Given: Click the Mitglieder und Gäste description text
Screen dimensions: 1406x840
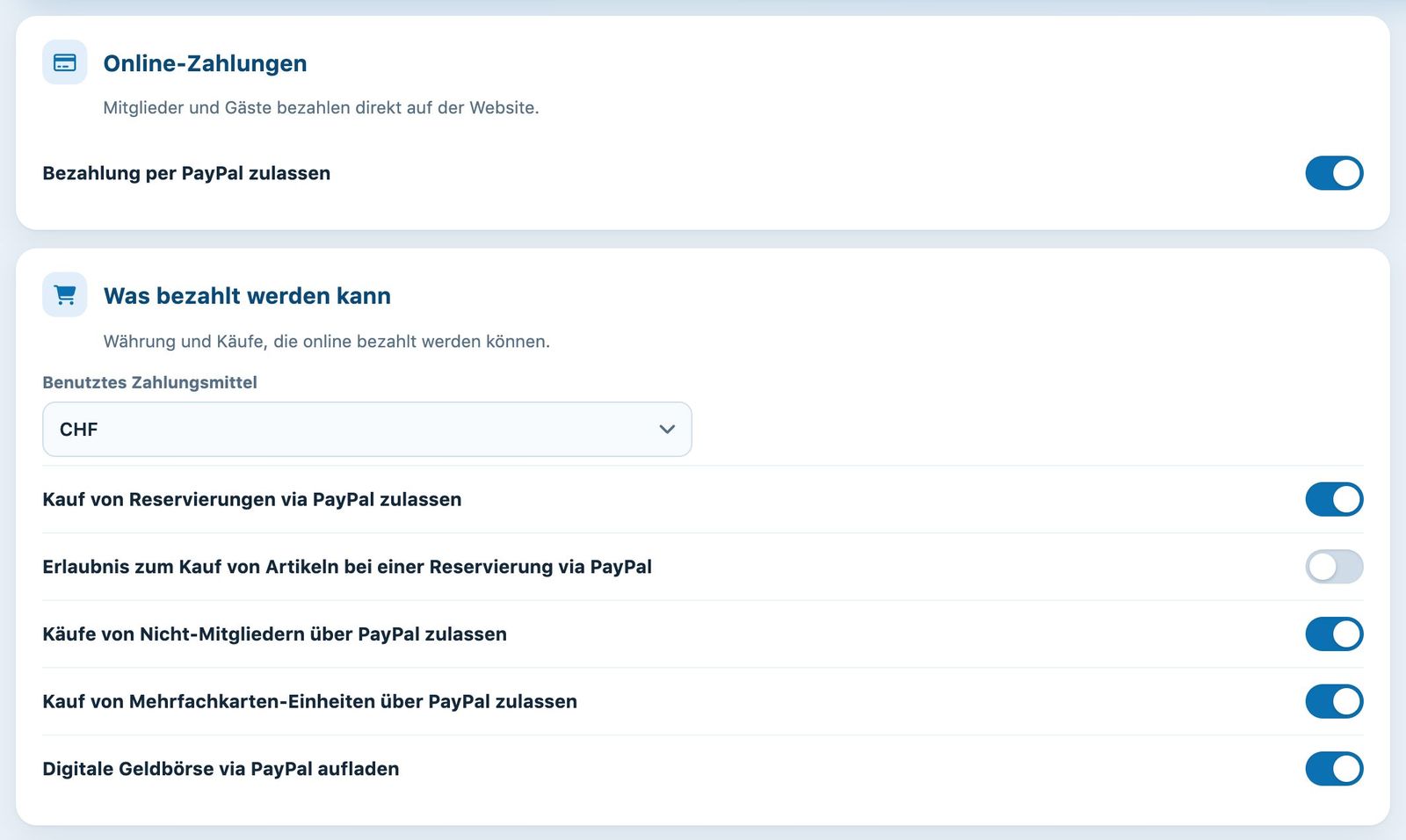Looking at the screenshot, I should point(321,107).
